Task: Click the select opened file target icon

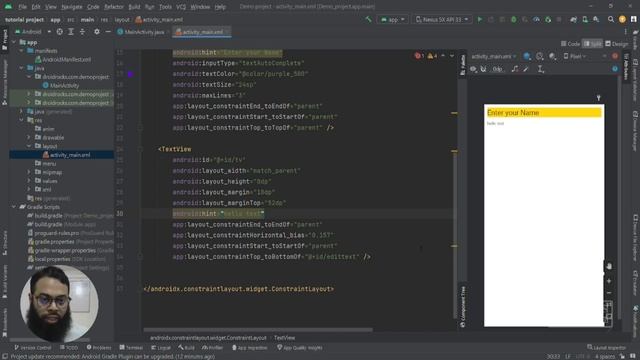Action: 60,31
